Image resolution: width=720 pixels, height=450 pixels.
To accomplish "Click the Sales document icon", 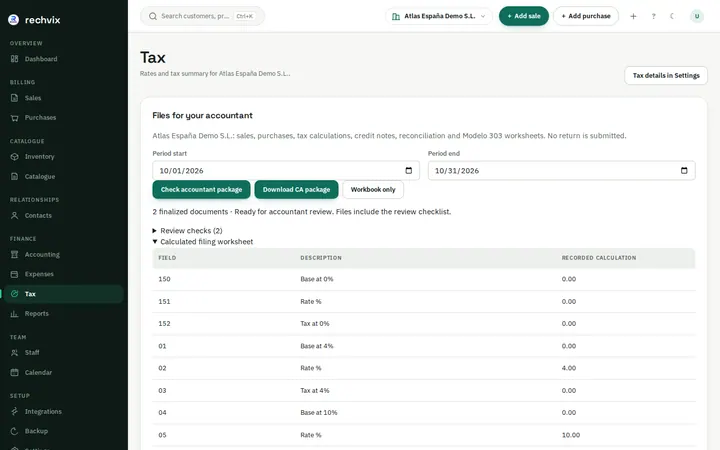I will pos(15,98).
